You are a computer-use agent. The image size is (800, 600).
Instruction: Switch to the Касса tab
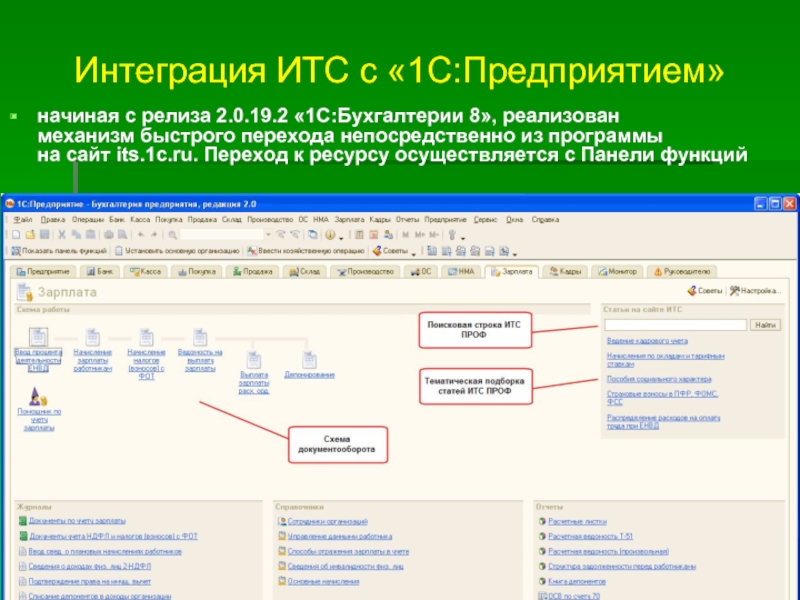(x=145, y=271)
